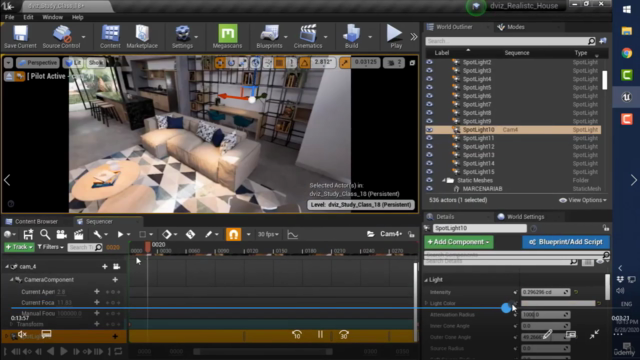Open the viewport Perspective dropdown
This screenshot has height=360, width=640.
click(x=38, y=62)
